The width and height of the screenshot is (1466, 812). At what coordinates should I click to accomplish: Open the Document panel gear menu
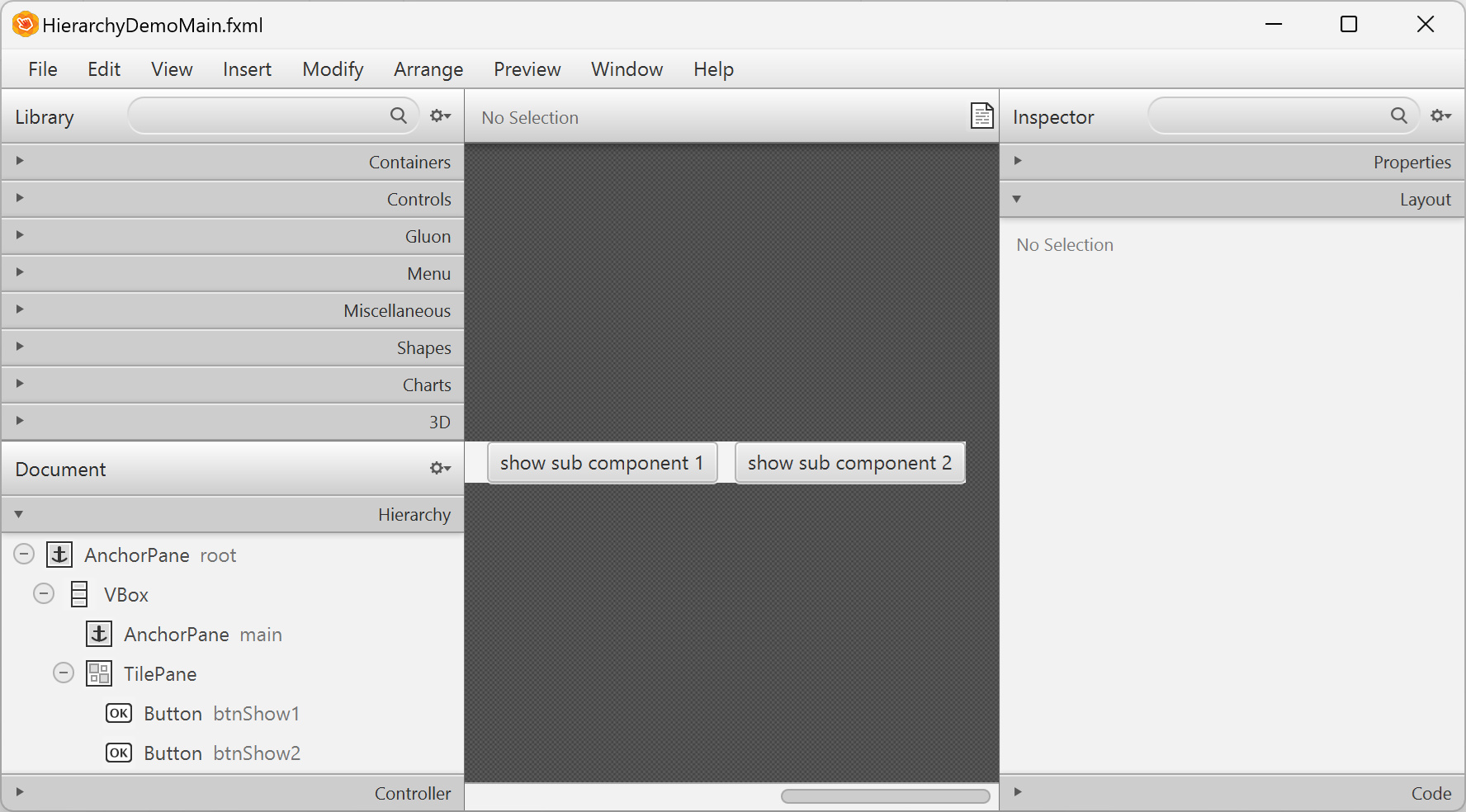tap(438, 468)
